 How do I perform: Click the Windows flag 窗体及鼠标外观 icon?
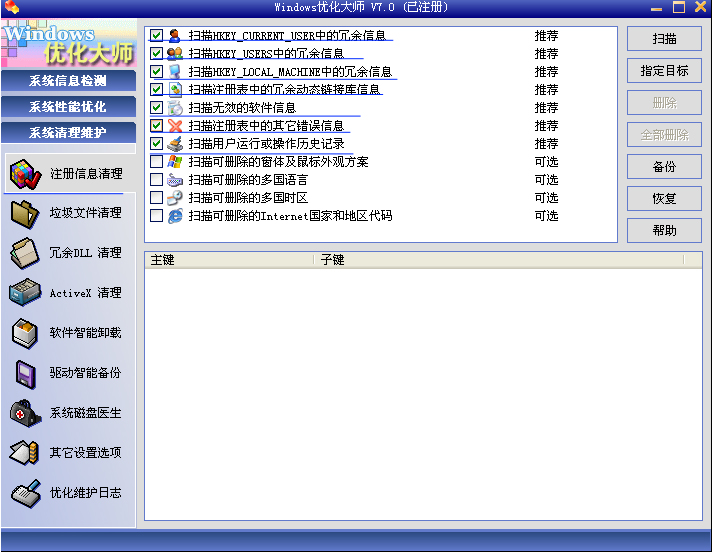pos(175,161)
